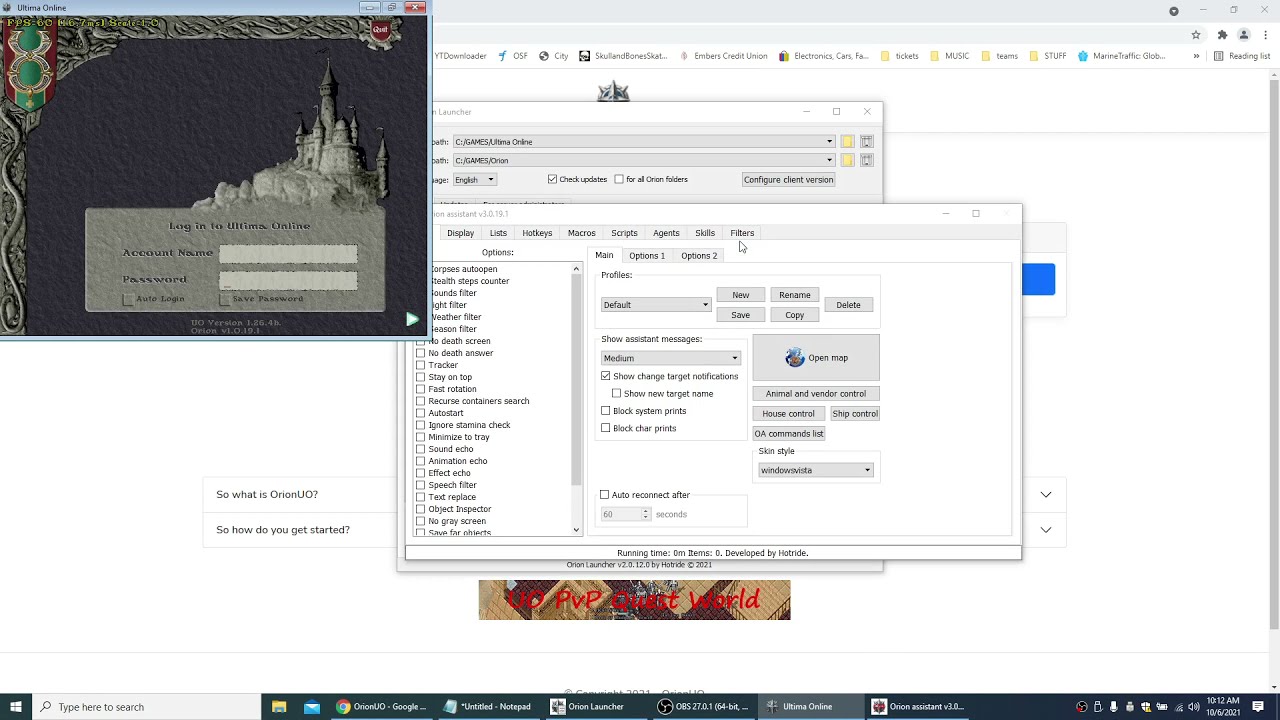The height and width of the screenshot is (720, 1280).
Task: Toggle Save Password checkbox in Ultima Online
Action: click(x=224, y=299)
